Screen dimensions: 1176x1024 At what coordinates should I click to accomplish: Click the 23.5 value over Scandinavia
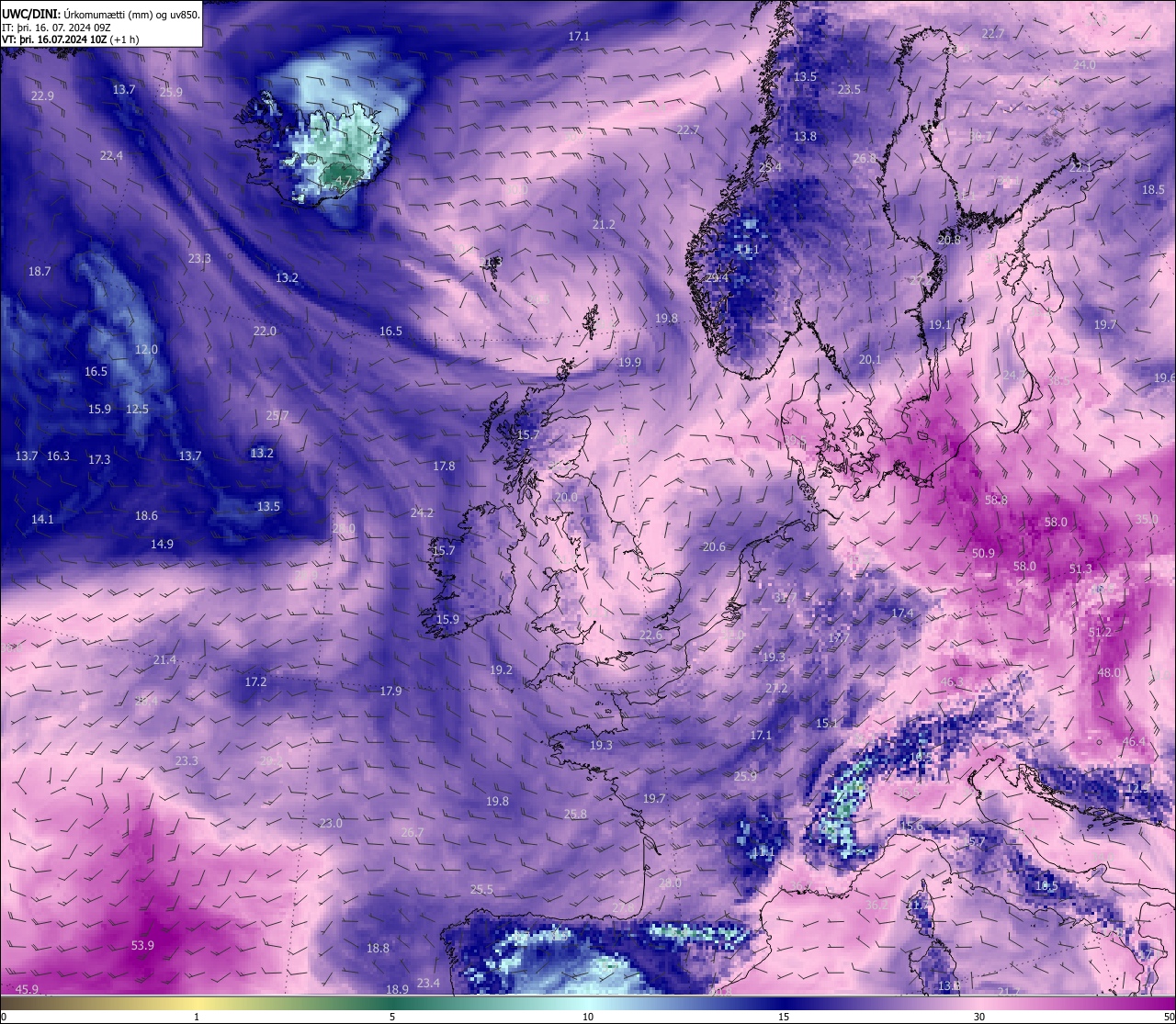click(849, 89)
